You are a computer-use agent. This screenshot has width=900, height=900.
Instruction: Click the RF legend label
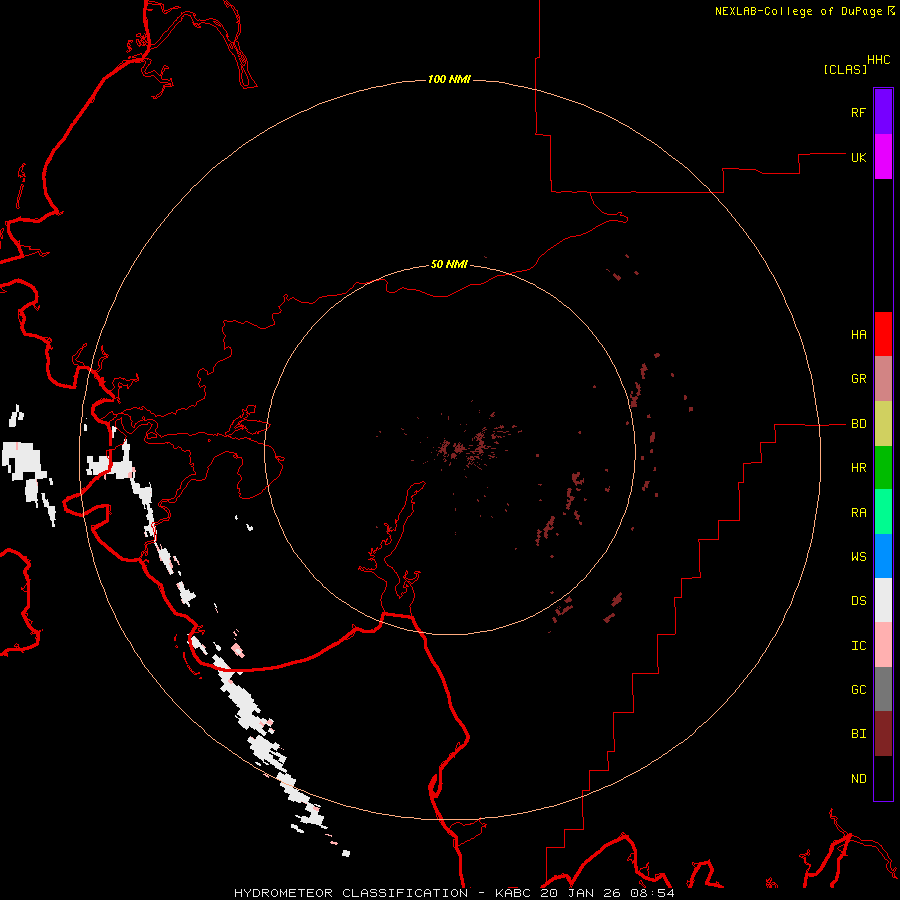coord(858,112)
